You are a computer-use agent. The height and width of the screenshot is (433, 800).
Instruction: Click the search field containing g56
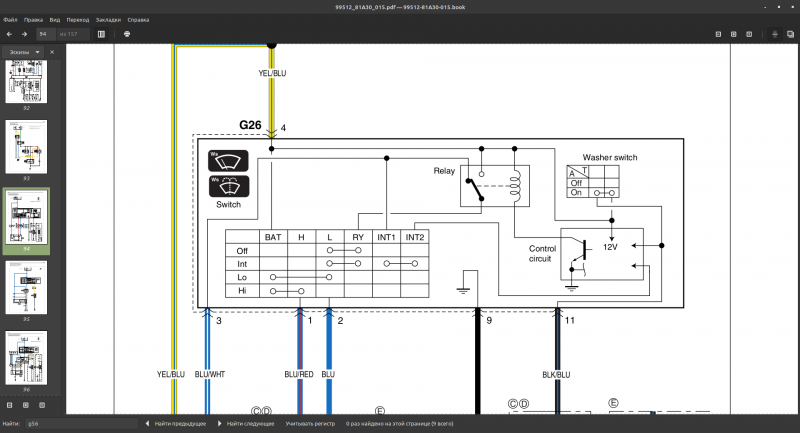[x=82, y=423]
